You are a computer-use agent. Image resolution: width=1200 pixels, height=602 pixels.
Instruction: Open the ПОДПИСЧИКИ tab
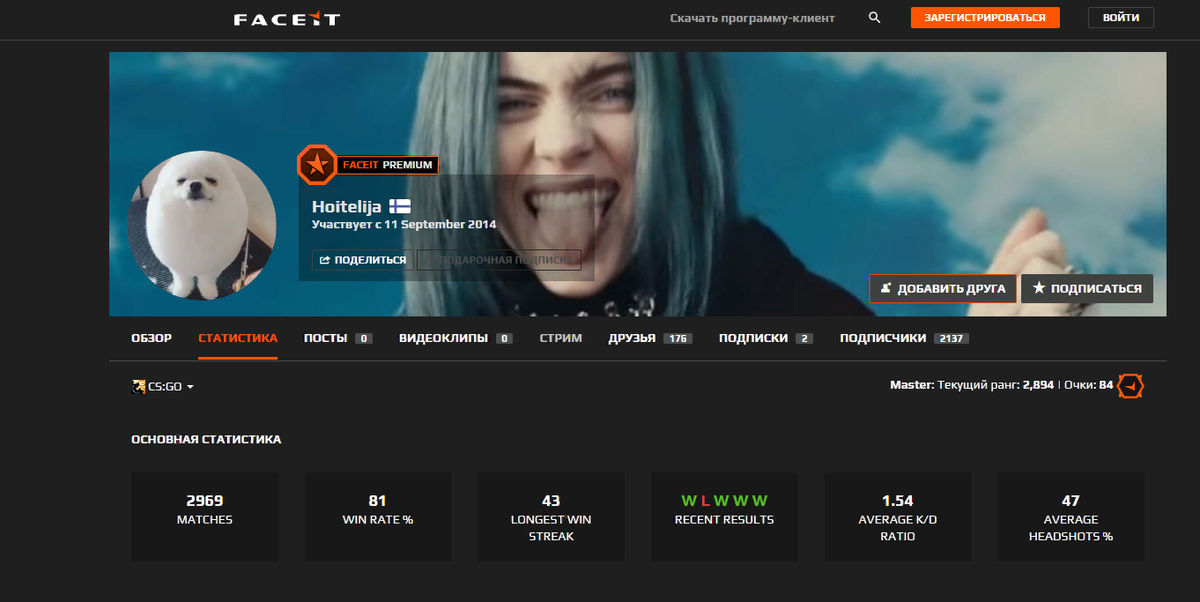[904, 339]
